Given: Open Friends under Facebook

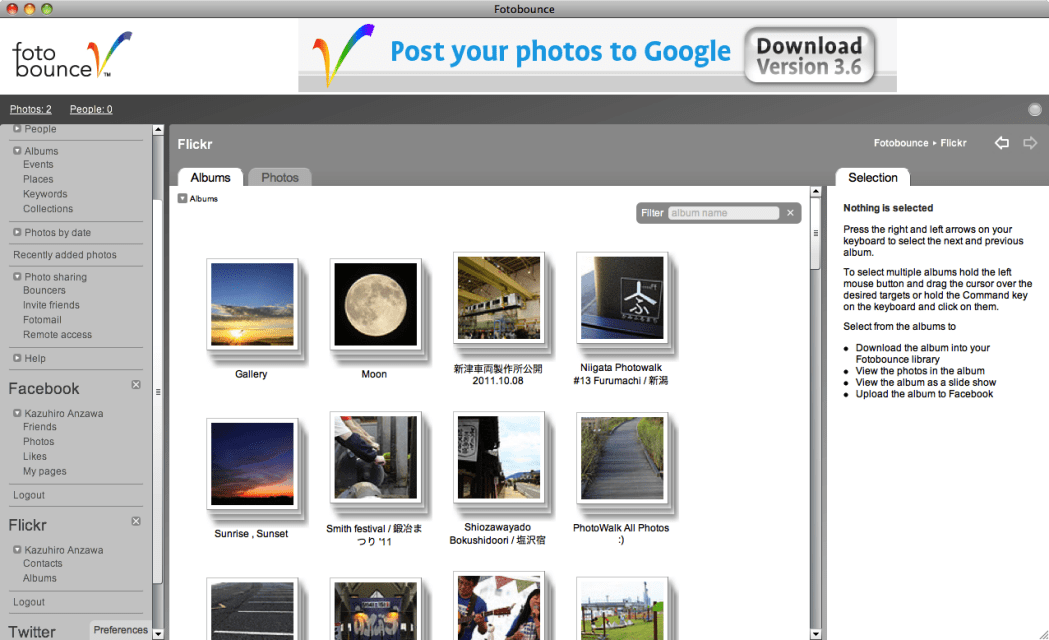Looking at the screenshot, I should point(39,427).
